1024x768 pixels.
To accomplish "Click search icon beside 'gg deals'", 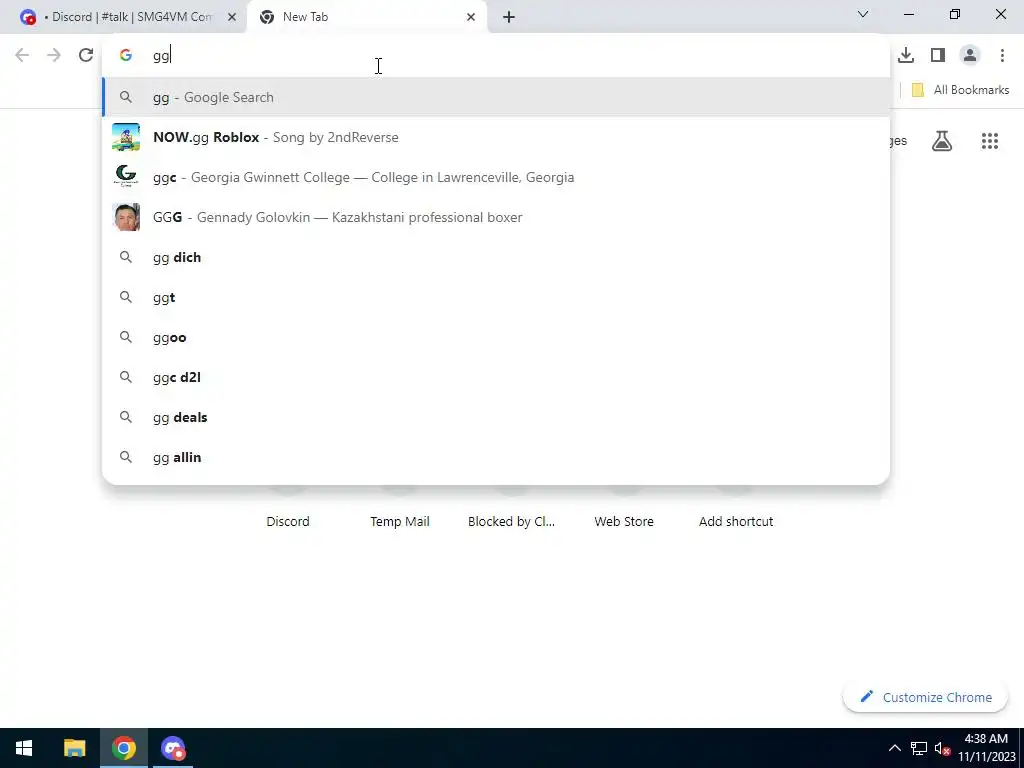I will point(126,417).
